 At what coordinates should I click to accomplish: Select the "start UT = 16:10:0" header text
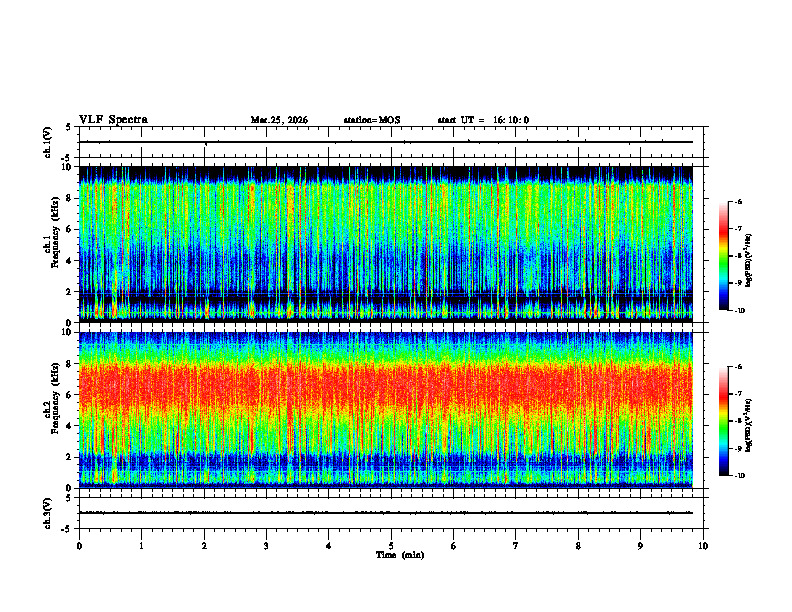483,120
